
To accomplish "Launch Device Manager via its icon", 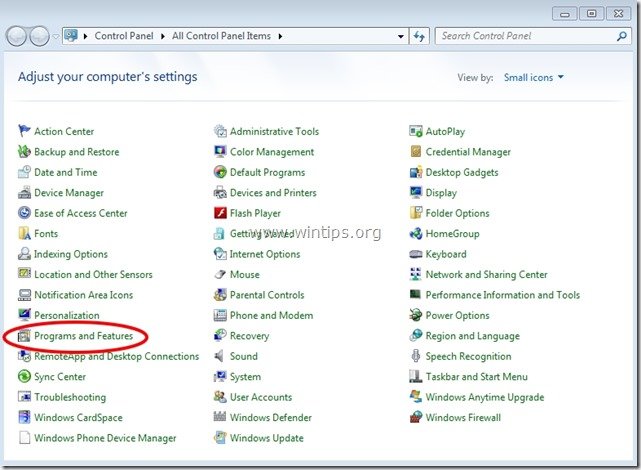I will click(x=24, y=192).
